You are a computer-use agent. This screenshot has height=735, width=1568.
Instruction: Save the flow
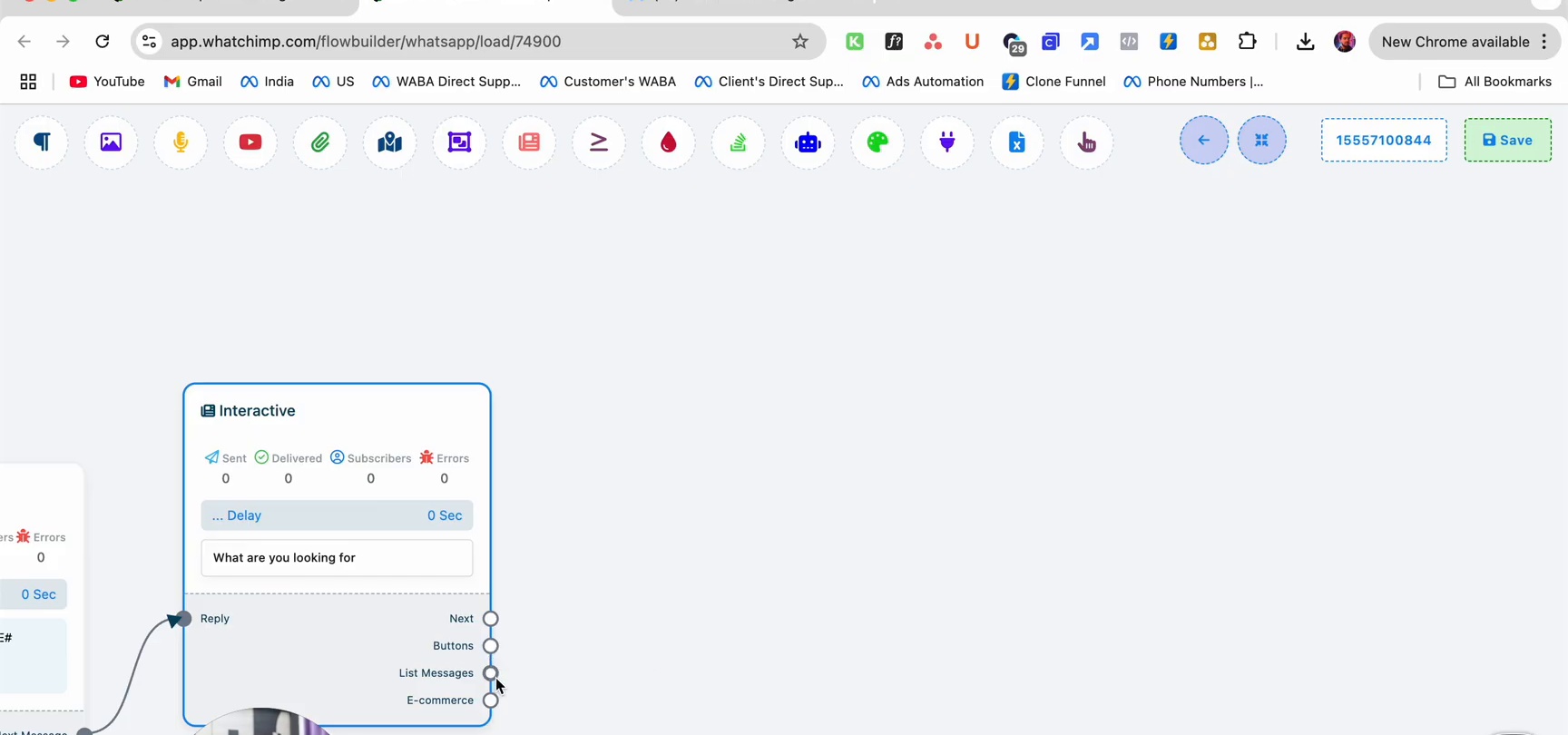(x=1507, y=140)
